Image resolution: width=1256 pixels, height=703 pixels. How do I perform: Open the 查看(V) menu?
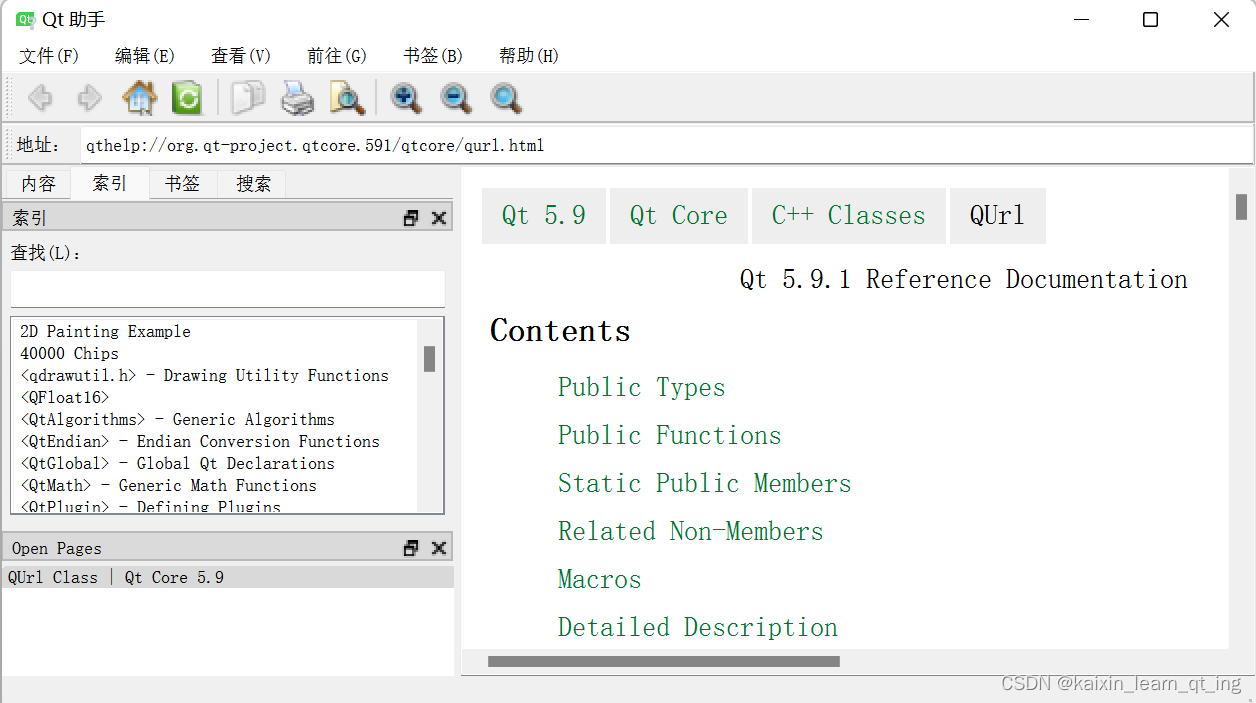coord(241,56)
